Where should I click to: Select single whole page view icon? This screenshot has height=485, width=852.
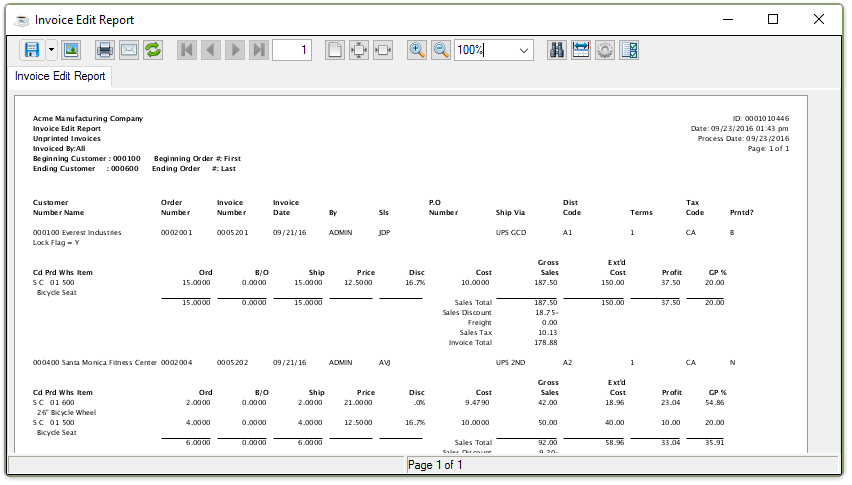[335, 50]
